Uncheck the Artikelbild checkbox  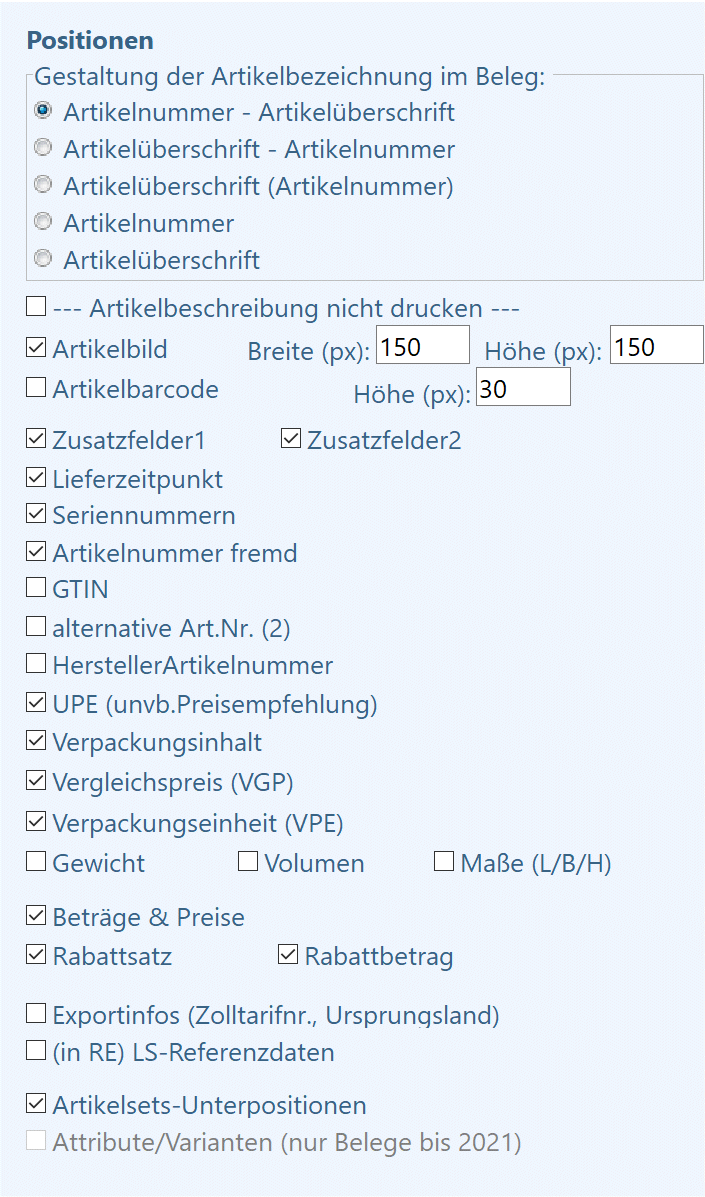pos(36,347)
